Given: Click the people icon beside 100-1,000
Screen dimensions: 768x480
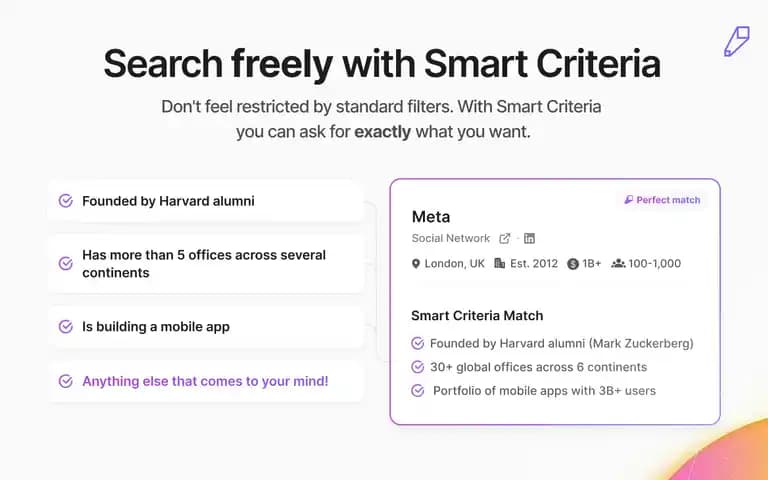Looking at the screenshot, I should (x=618, y=264).
